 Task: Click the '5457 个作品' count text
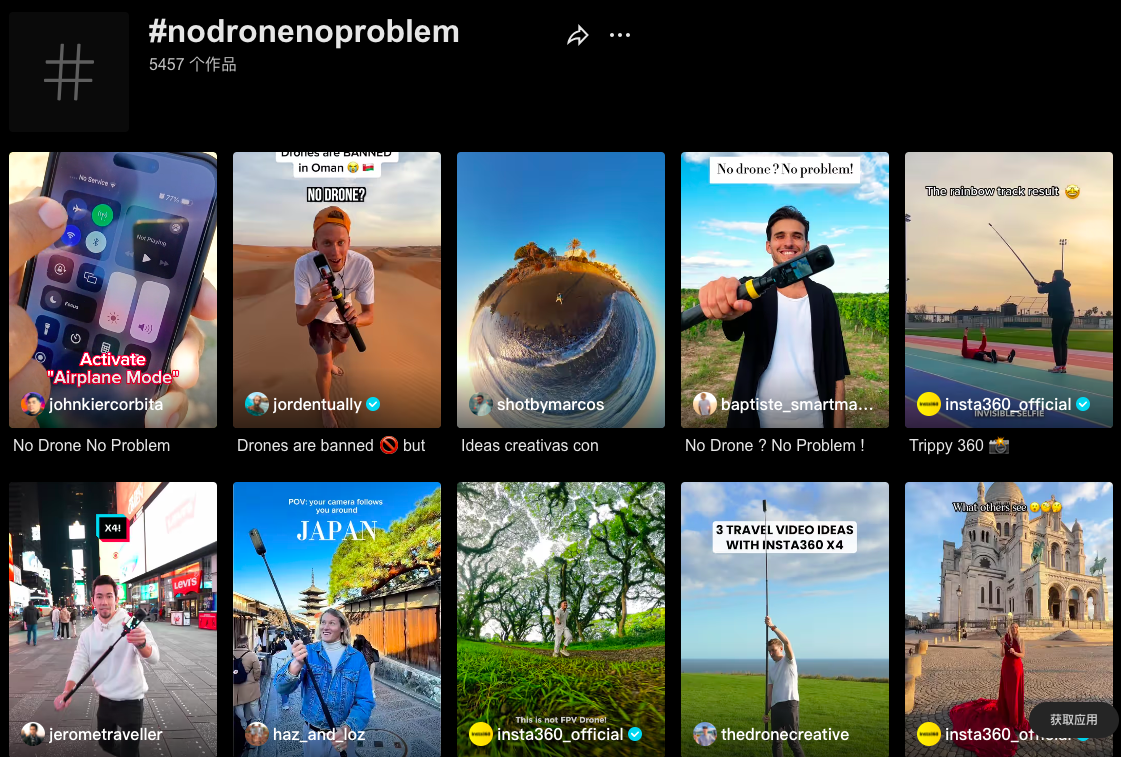(x=192, y=64)
